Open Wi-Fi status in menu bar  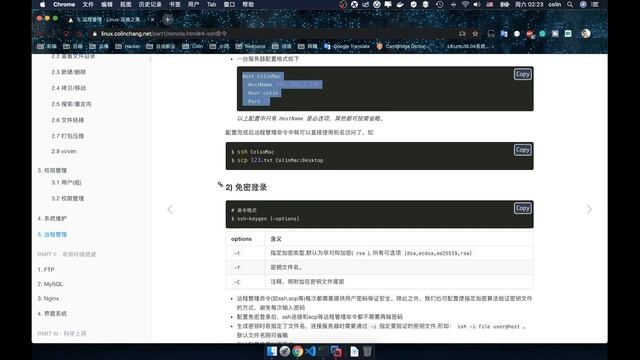point(465,4)
